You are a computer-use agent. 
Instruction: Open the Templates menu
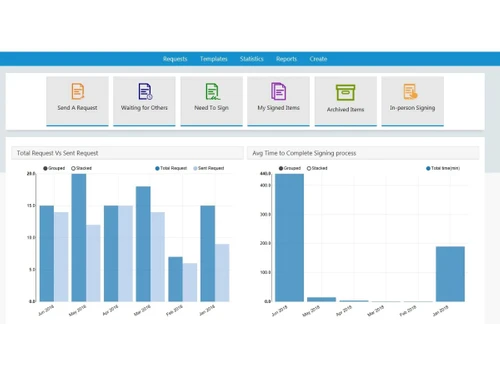pyautogui.click(x=214, y=59)
